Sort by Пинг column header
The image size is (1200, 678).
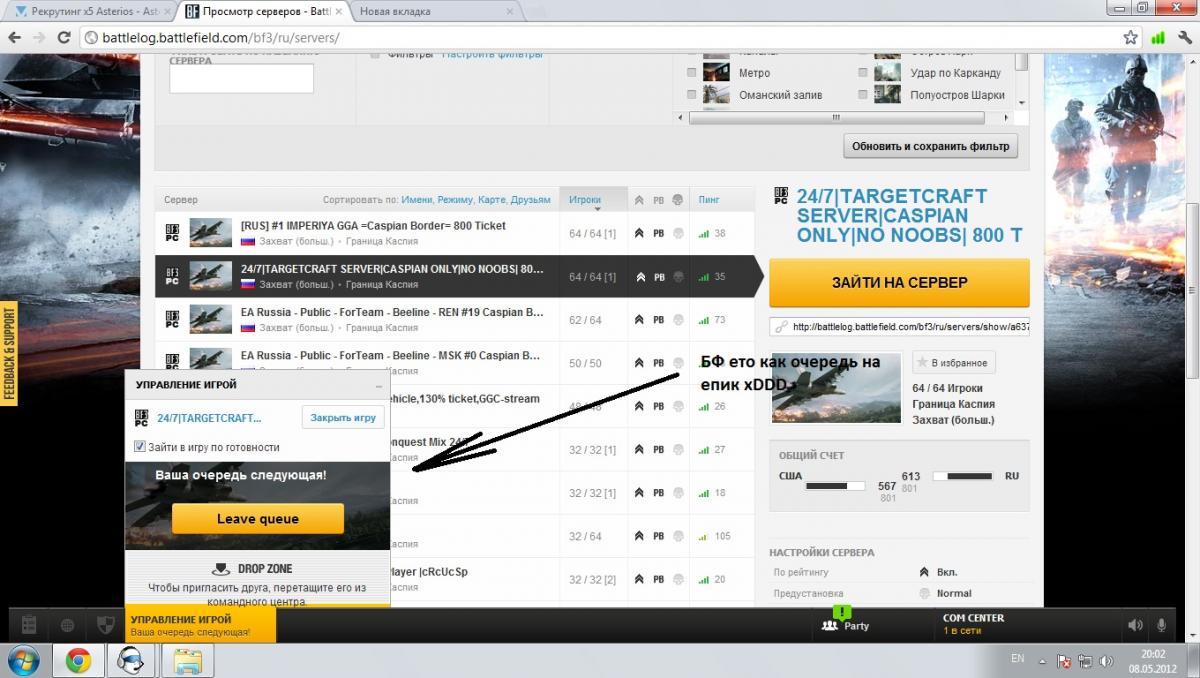pos(710,200)
